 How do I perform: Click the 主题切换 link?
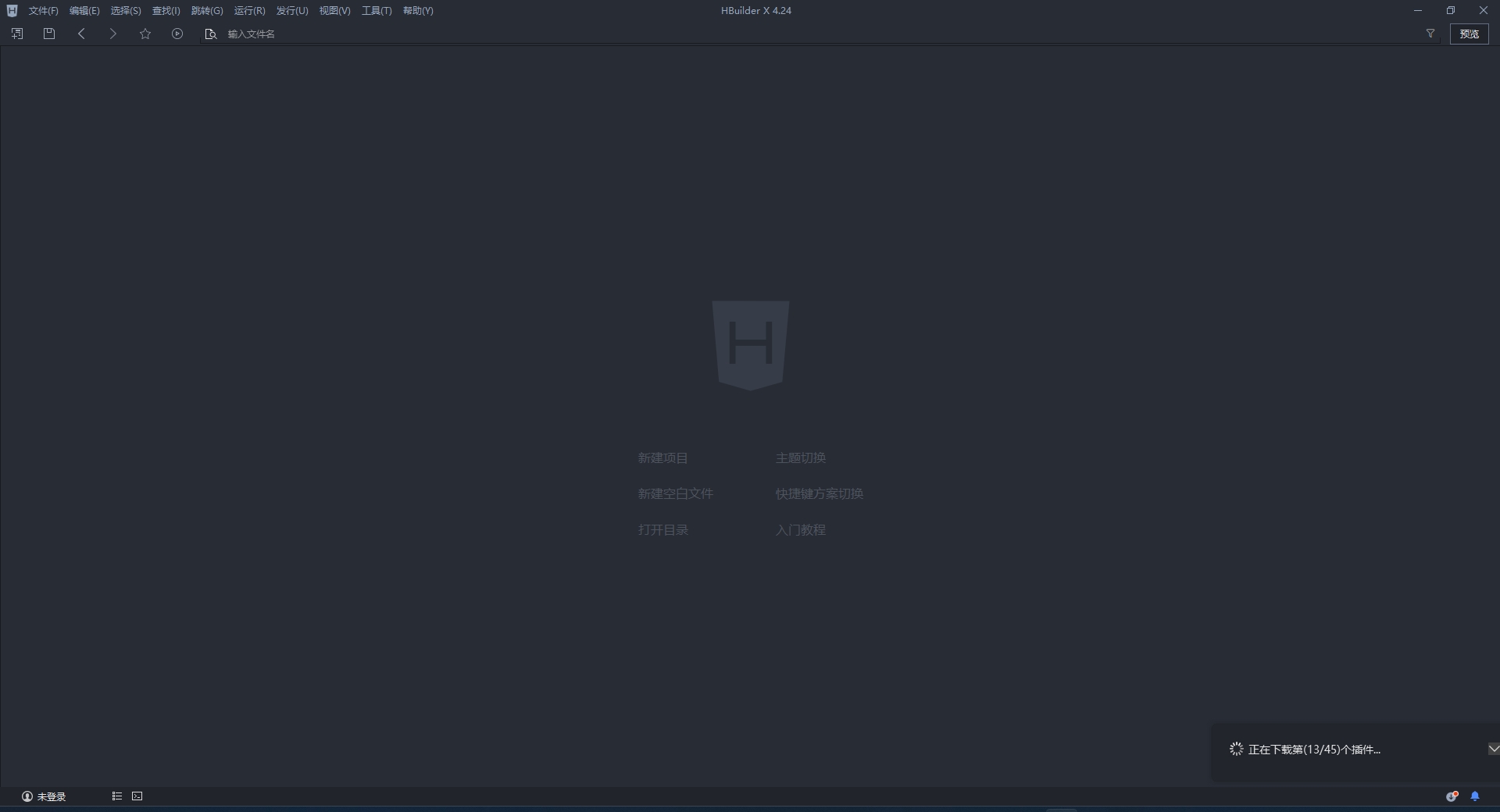[801, 458]
